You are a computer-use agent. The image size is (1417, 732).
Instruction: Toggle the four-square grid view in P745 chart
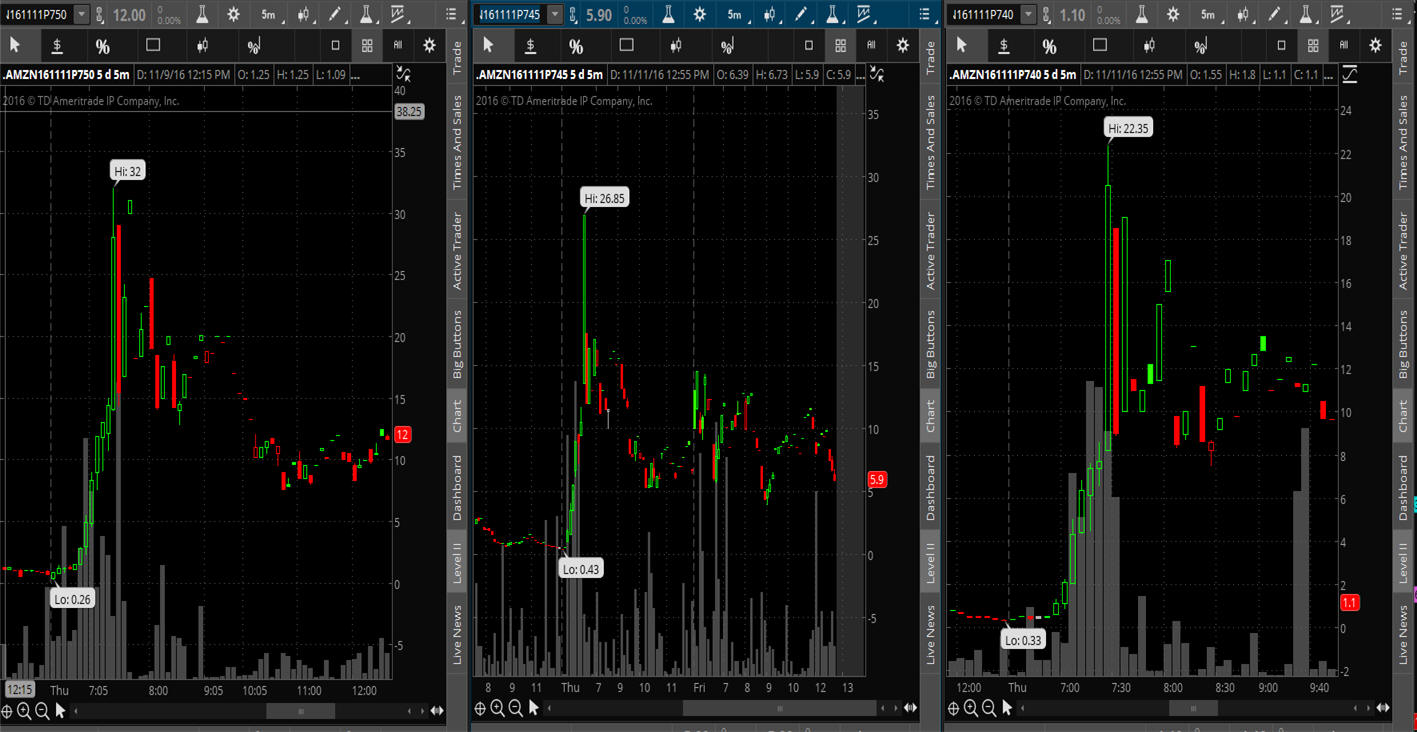[x=840, y=46]
